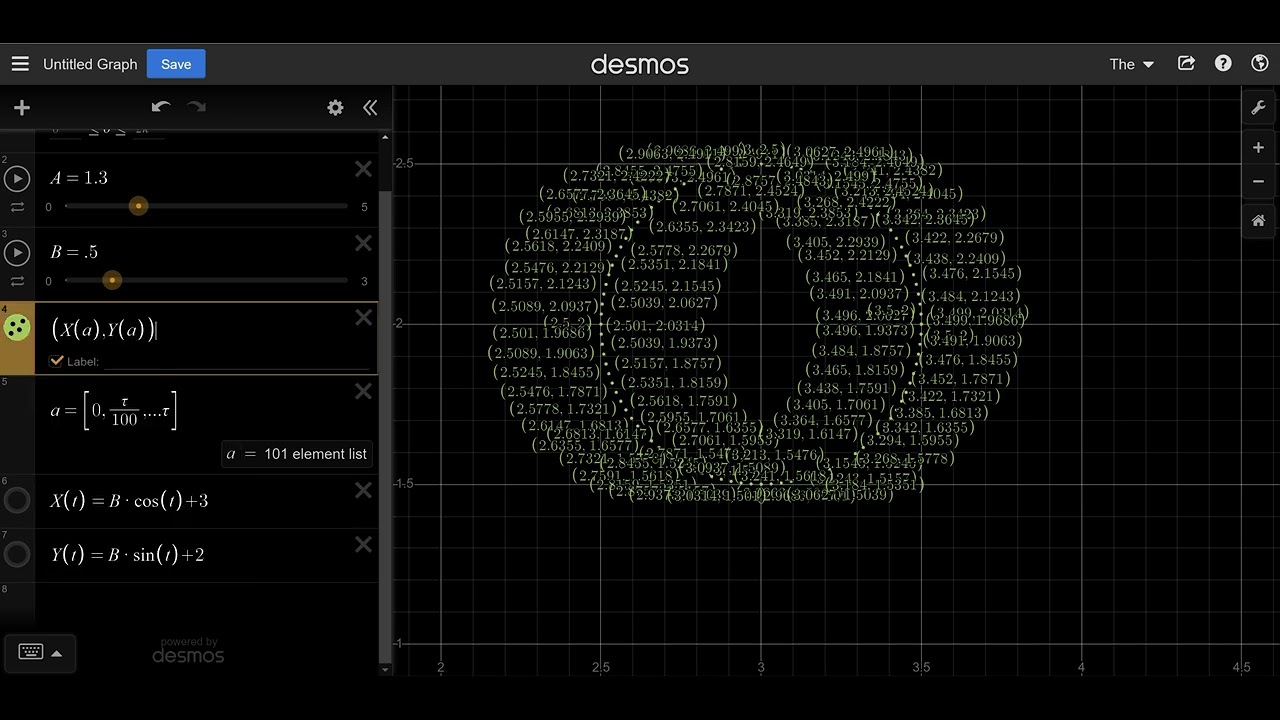
Task: Open the language globe icon
Action: click(1260, 64)
